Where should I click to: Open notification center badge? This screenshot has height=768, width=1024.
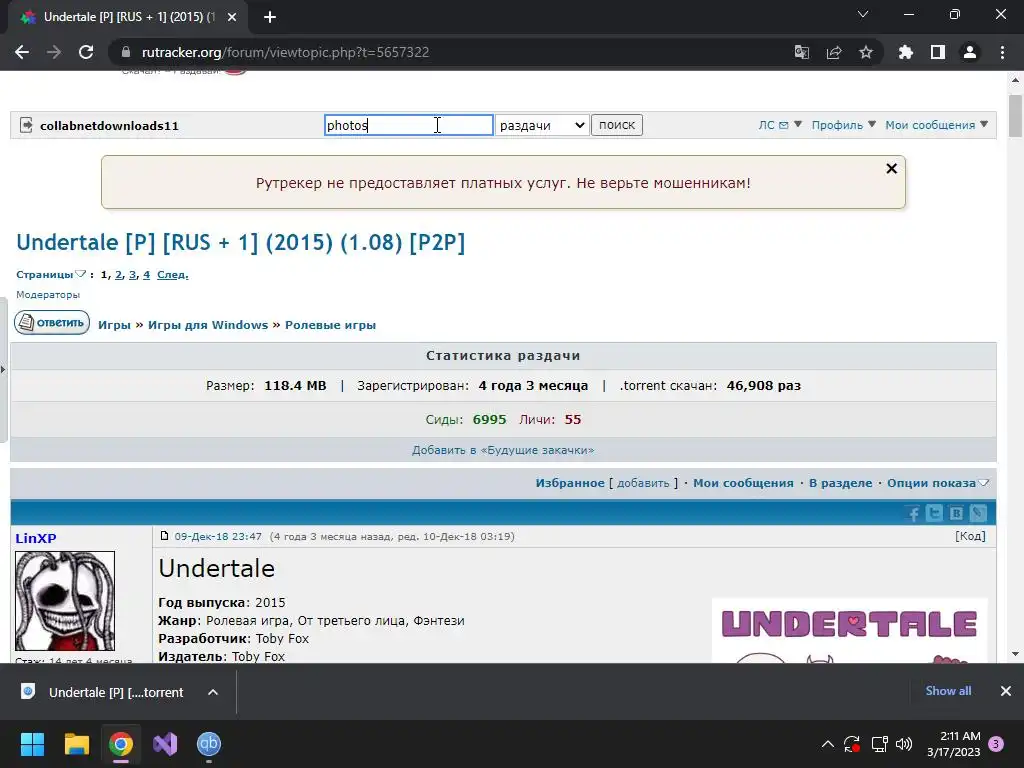point(996,744)
